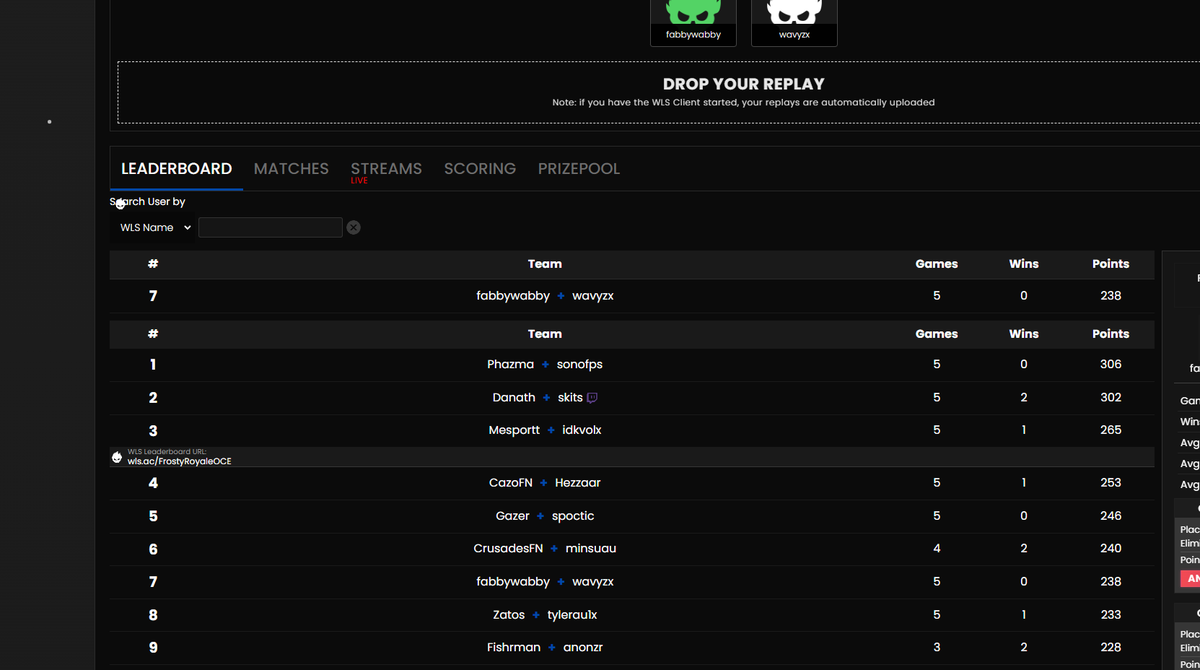Open wls.ac/FrostyRoyaleOCE leaderboard link

coord(179,461)
